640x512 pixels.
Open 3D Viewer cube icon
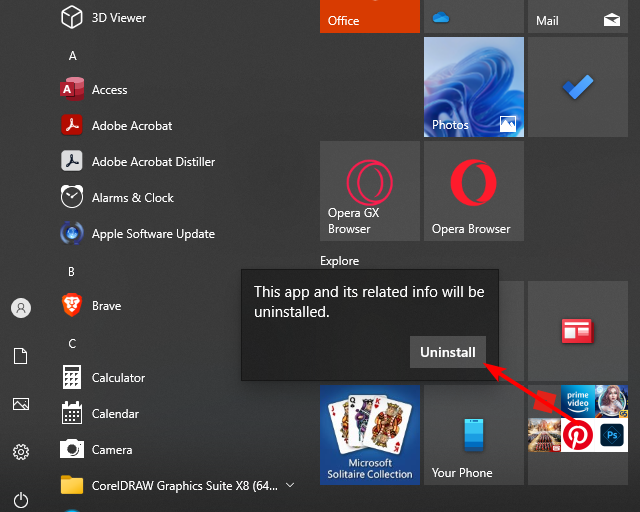pyautogui.click(x=71, y=17)
